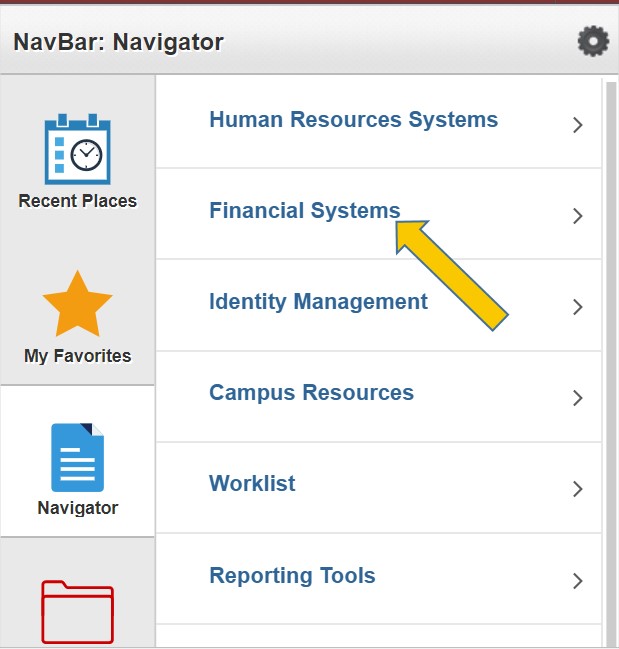
Task: Select the Navigator document icon
Action: click(x=77, y=457)
